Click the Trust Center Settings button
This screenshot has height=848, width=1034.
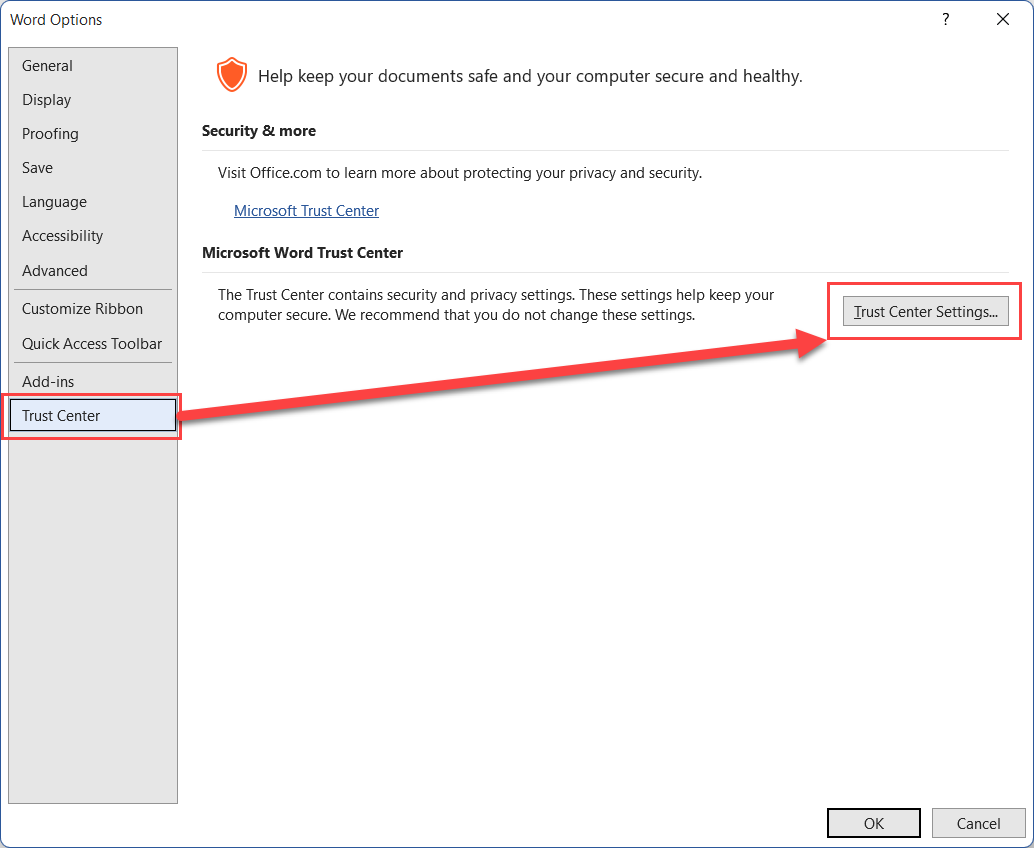925,311
